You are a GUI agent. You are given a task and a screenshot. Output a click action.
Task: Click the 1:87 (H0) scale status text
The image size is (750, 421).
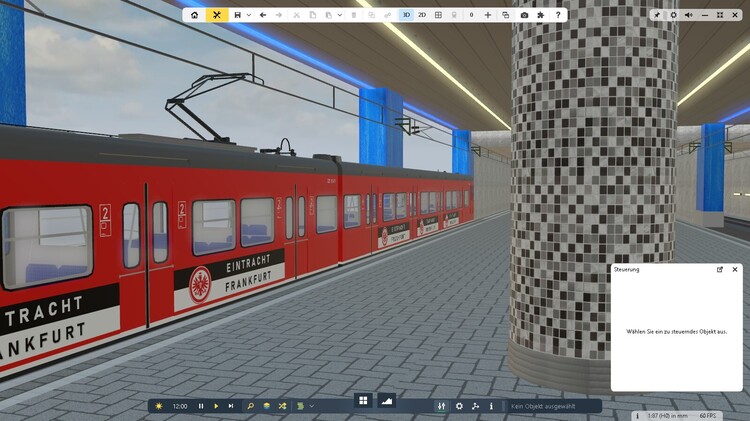coord(667,416)
